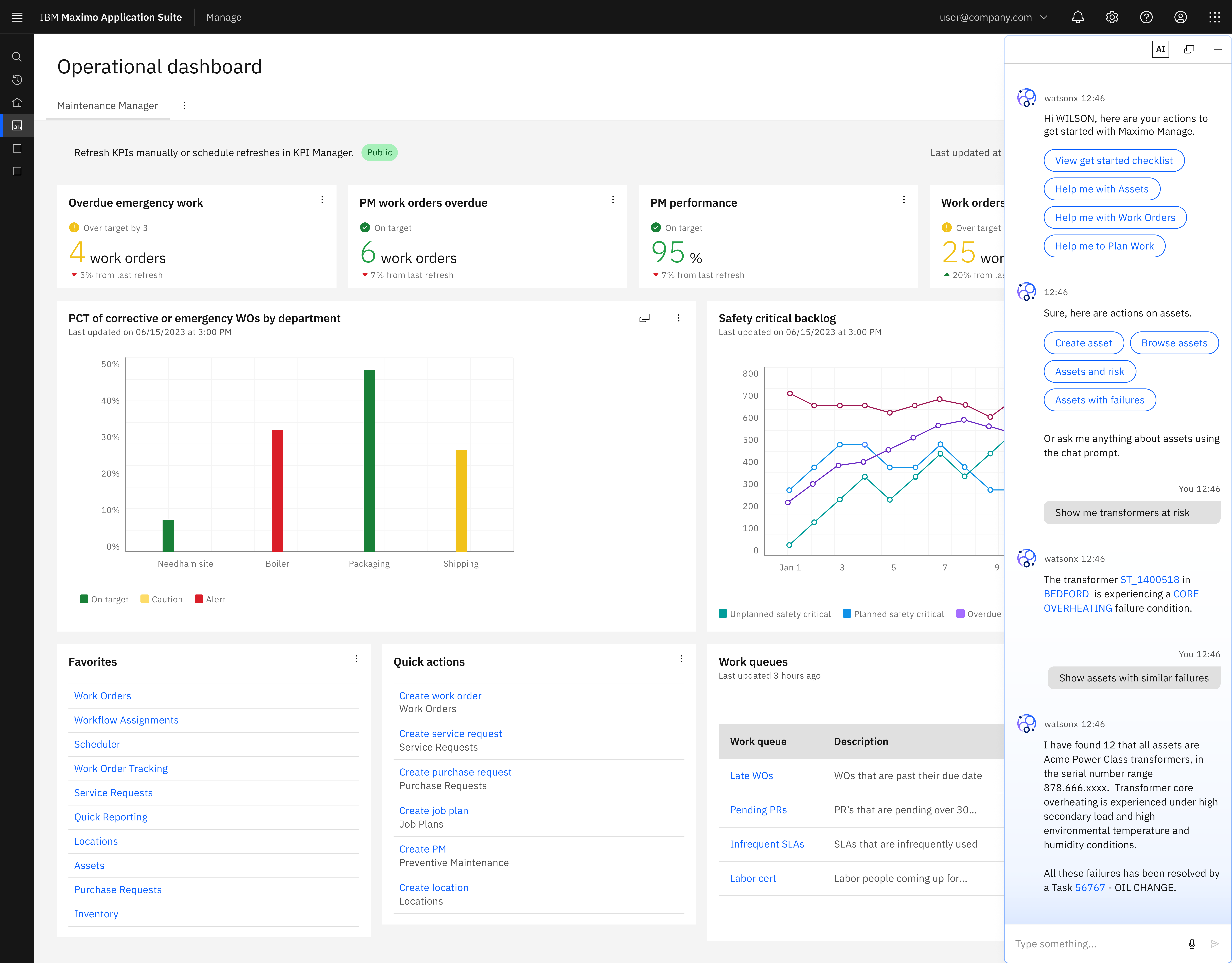Click the Caution yellow legend swatch
1232x963 pixels.
[x=144, y=599]
